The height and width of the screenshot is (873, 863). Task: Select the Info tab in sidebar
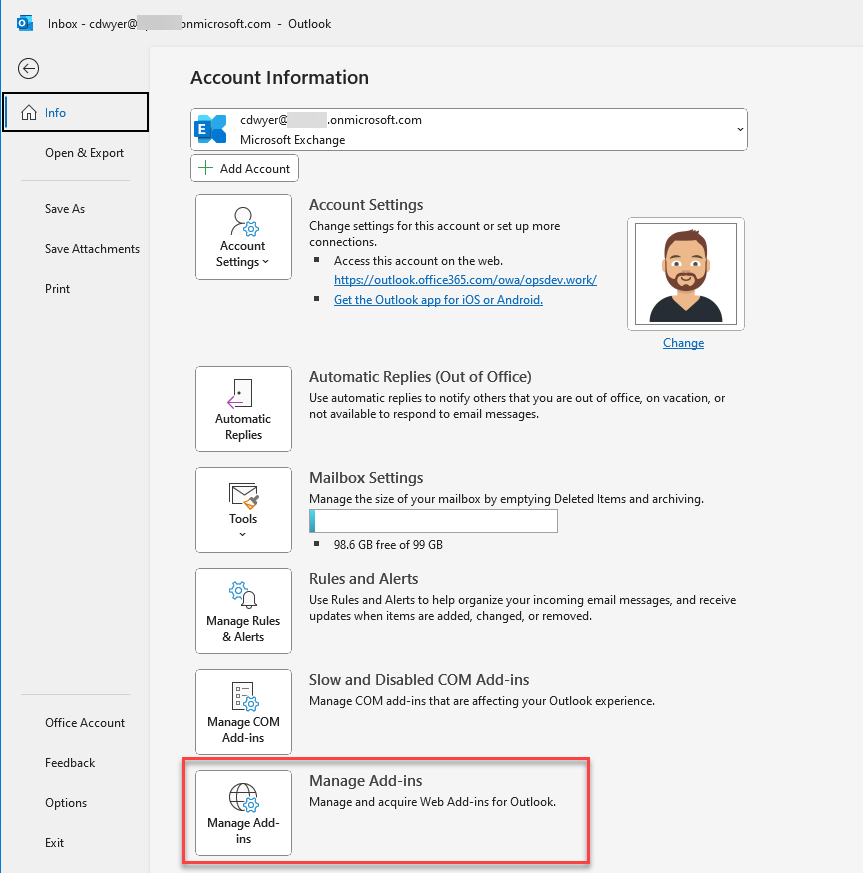[75, 112]
